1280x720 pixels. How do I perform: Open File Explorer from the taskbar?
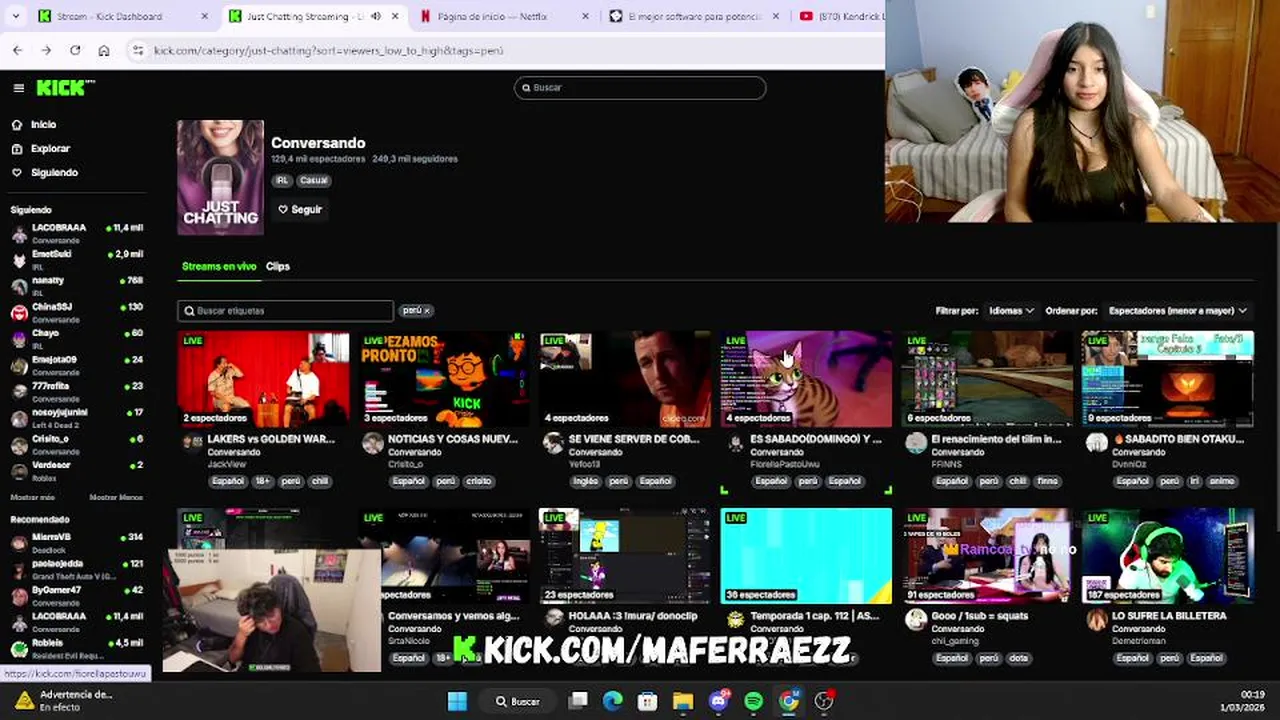(x=683, y=701)
